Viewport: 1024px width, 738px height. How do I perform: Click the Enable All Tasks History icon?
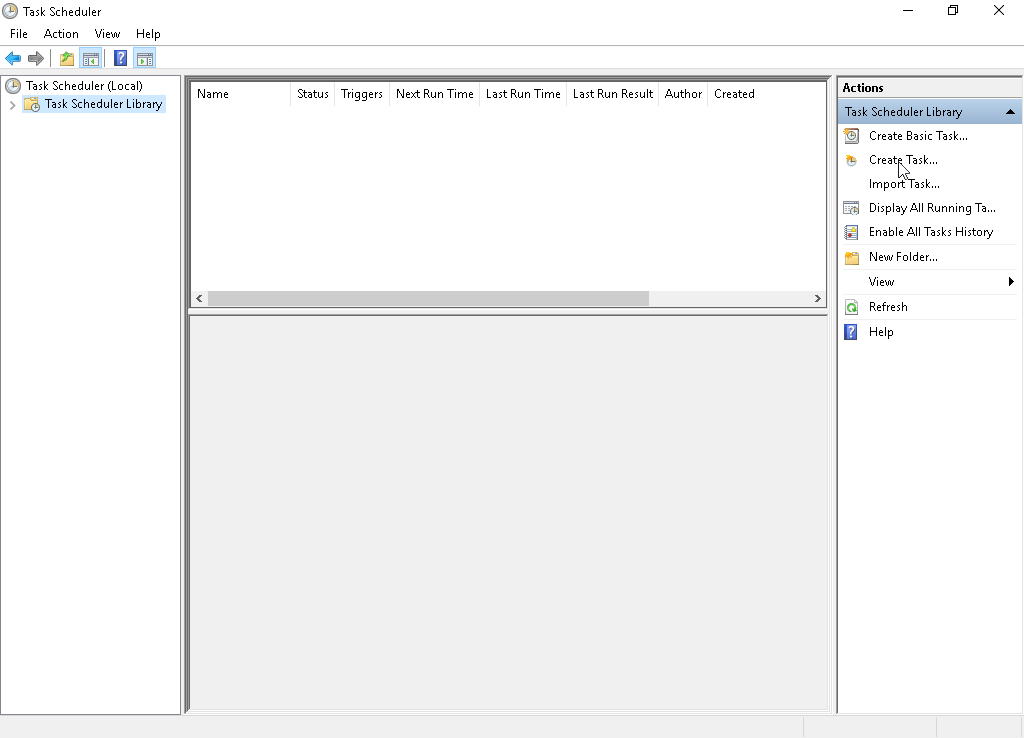851,233
